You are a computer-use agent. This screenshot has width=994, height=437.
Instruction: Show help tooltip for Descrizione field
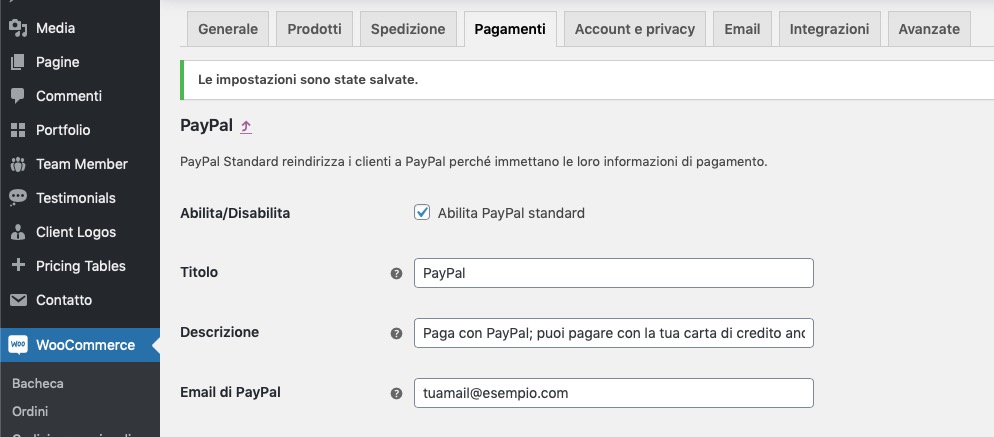[x=396, y=334]
